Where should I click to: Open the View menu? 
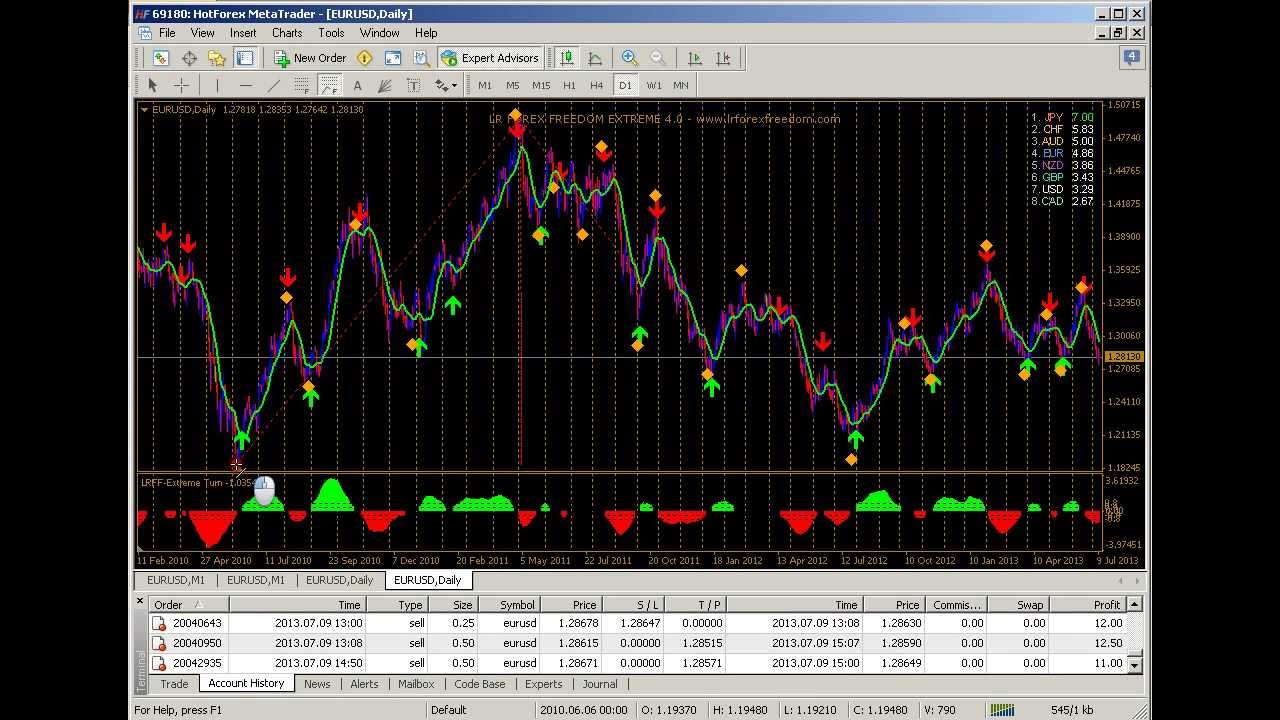[202, 33]
